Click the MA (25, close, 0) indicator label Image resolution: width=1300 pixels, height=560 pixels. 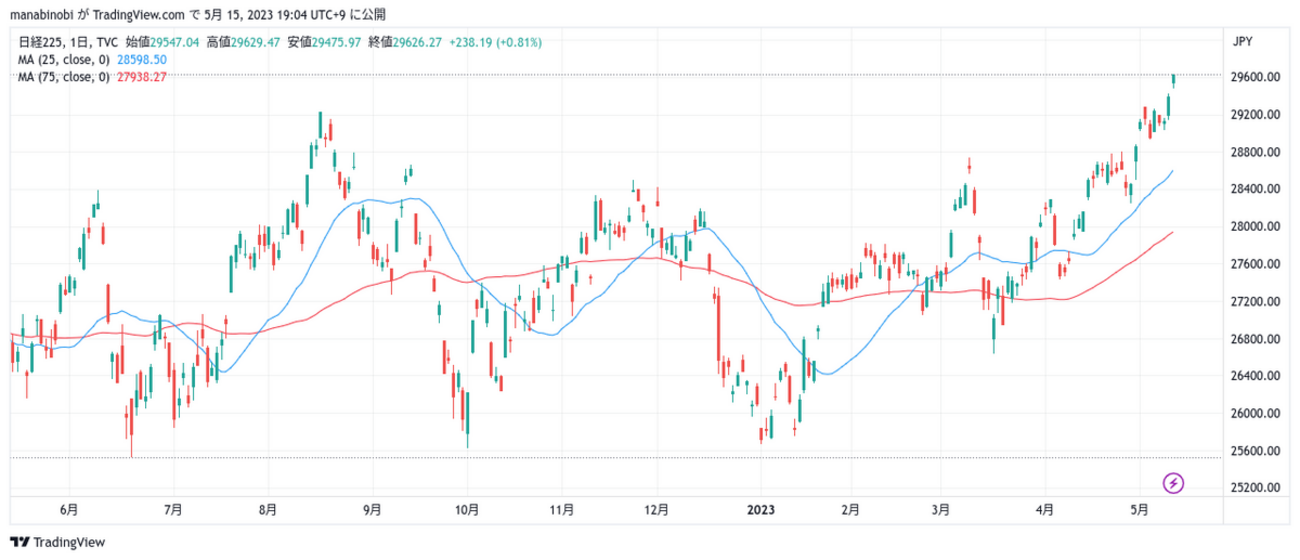(62, 60)
